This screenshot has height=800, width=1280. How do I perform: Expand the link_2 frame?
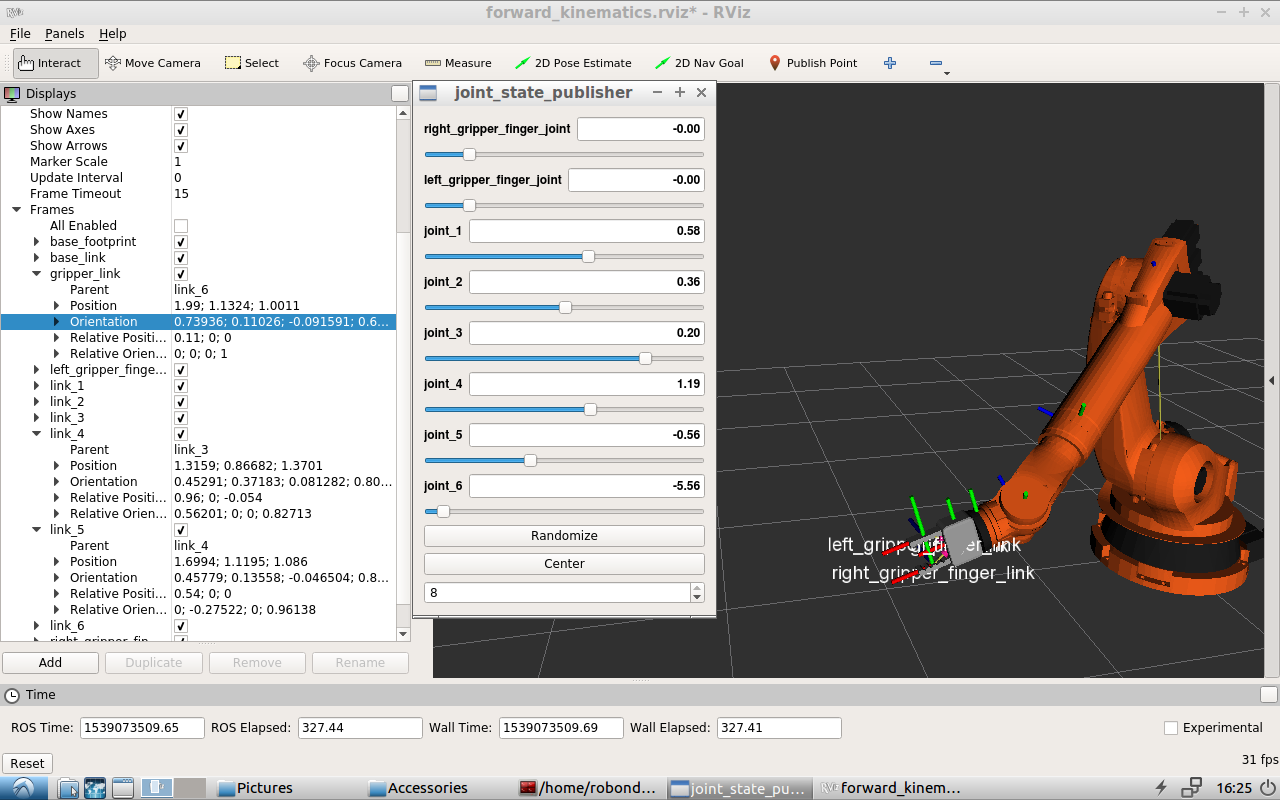36,402
